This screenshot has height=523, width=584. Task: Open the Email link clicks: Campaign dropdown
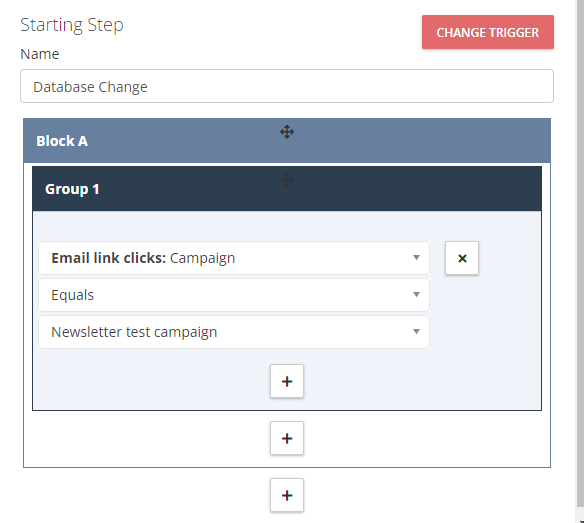[234, 258]
